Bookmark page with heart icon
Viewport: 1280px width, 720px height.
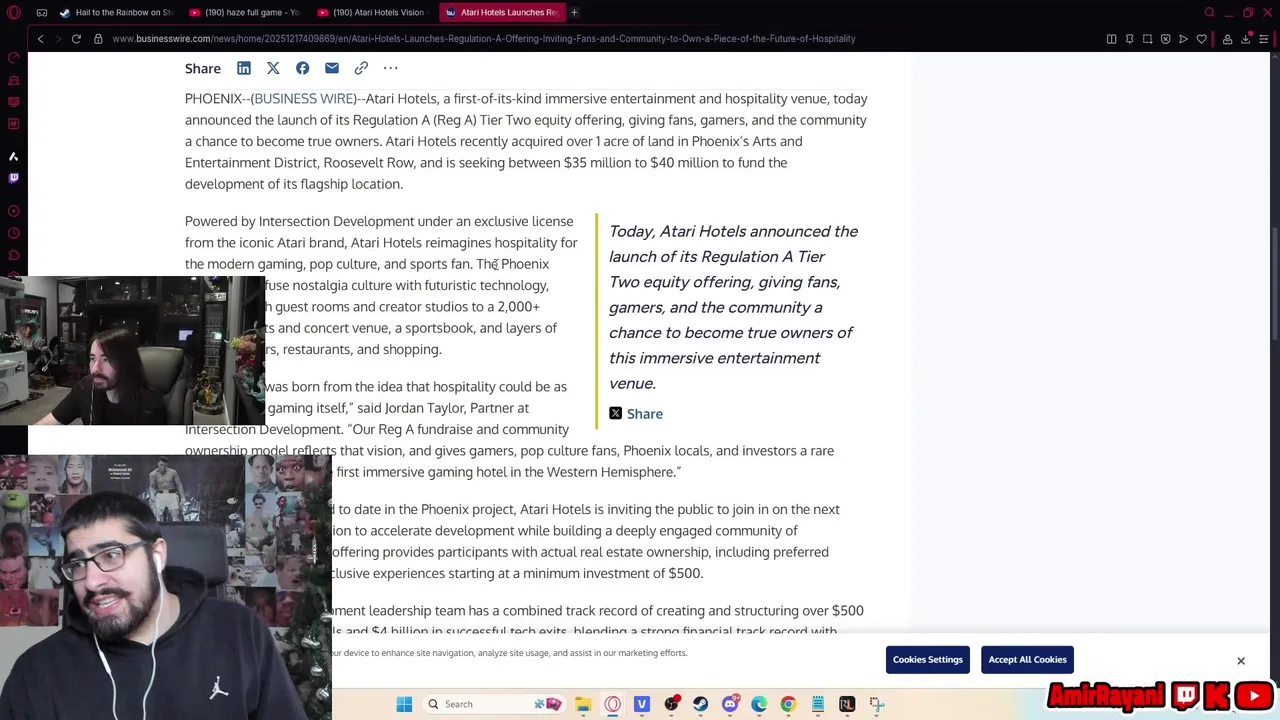[1201, 39]
